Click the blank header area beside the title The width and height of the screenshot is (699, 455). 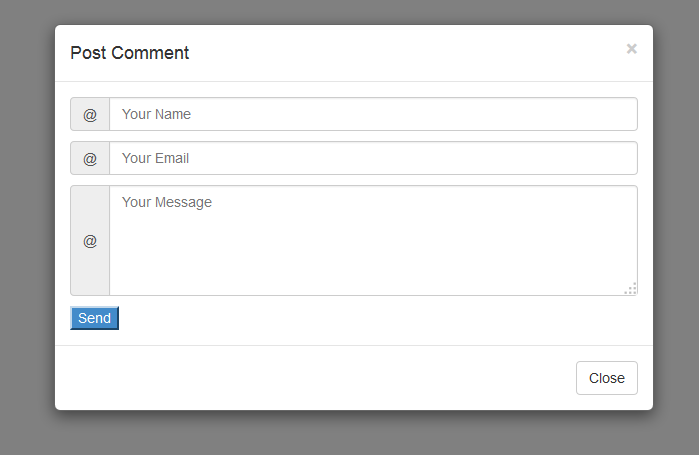pos(401,53)
